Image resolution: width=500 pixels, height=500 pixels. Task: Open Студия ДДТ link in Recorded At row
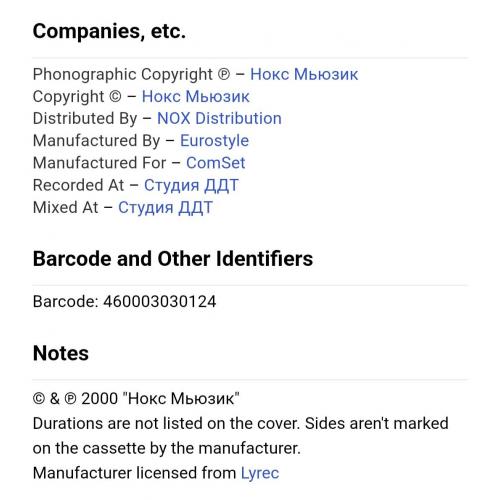[191, 185]
